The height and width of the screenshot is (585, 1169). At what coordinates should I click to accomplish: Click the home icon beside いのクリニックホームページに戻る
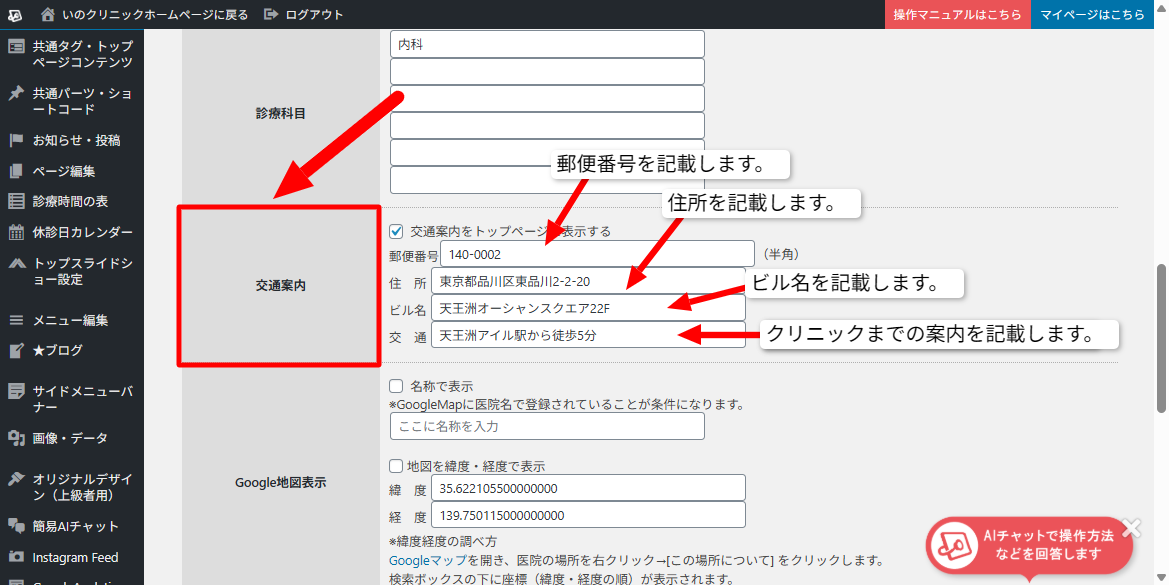[48, 15]
